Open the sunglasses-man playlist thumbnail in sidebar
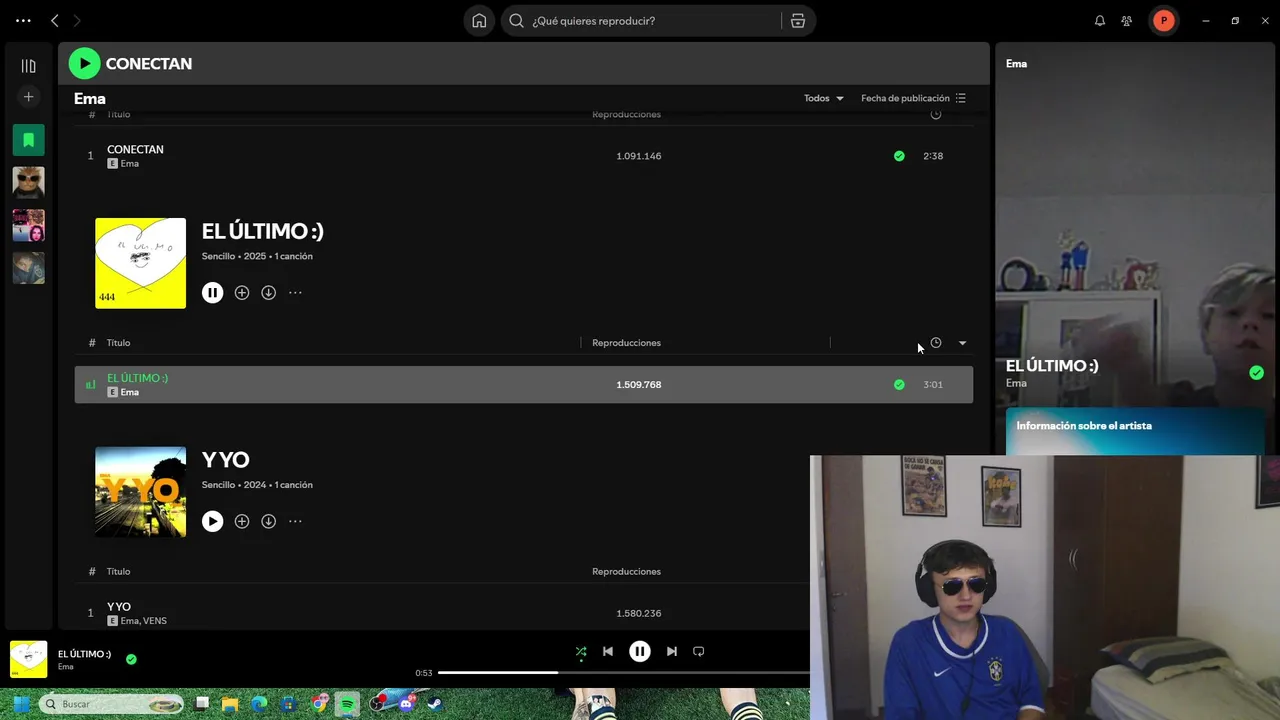 (x=28, y=182)
